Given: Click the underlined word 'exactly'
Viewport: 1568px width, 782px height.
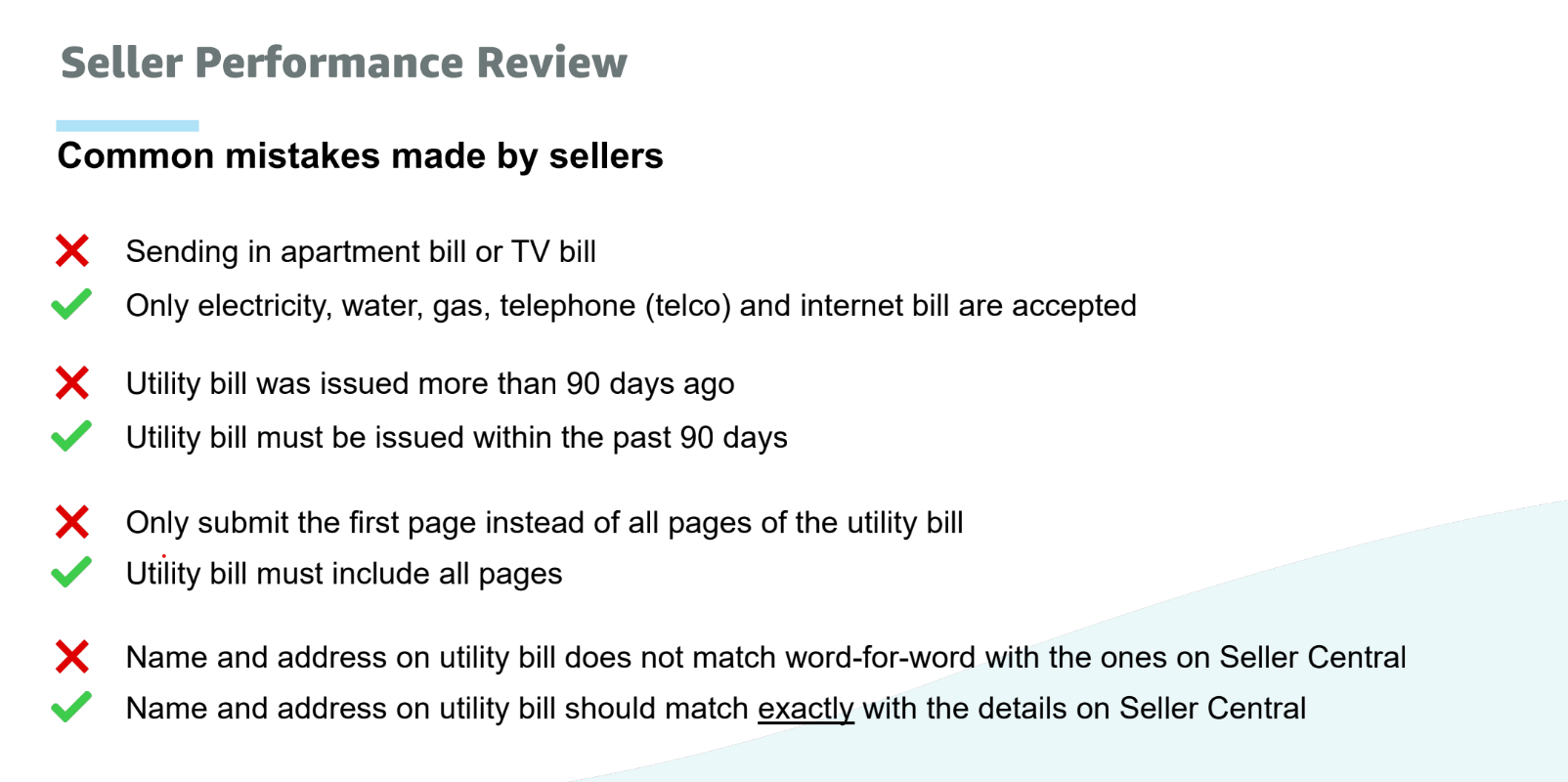Looking at the screenshot, I should pyautogui.click(x=806, y=709).
